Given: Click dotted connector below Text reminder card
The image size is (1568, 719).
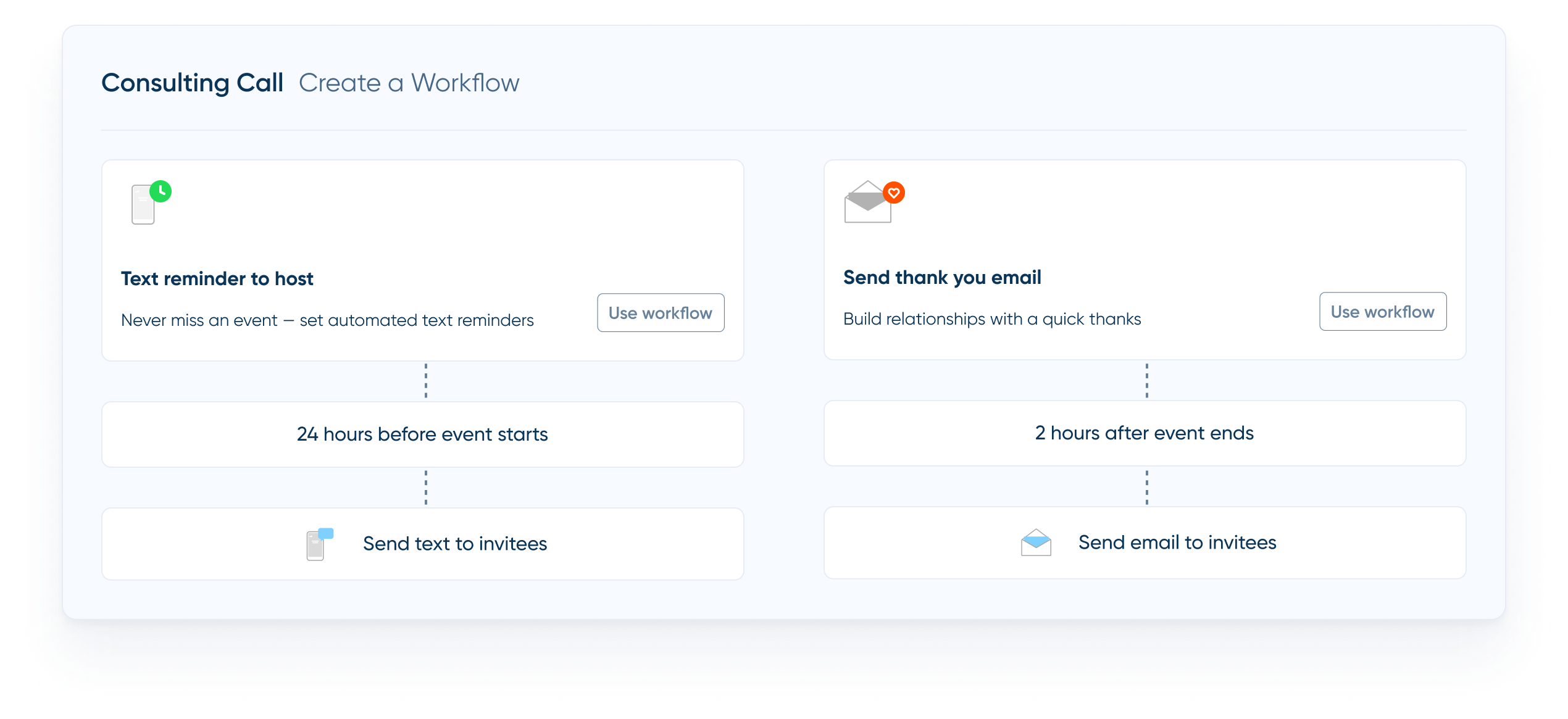Looking at the screenshot, I should click(426, 381).
